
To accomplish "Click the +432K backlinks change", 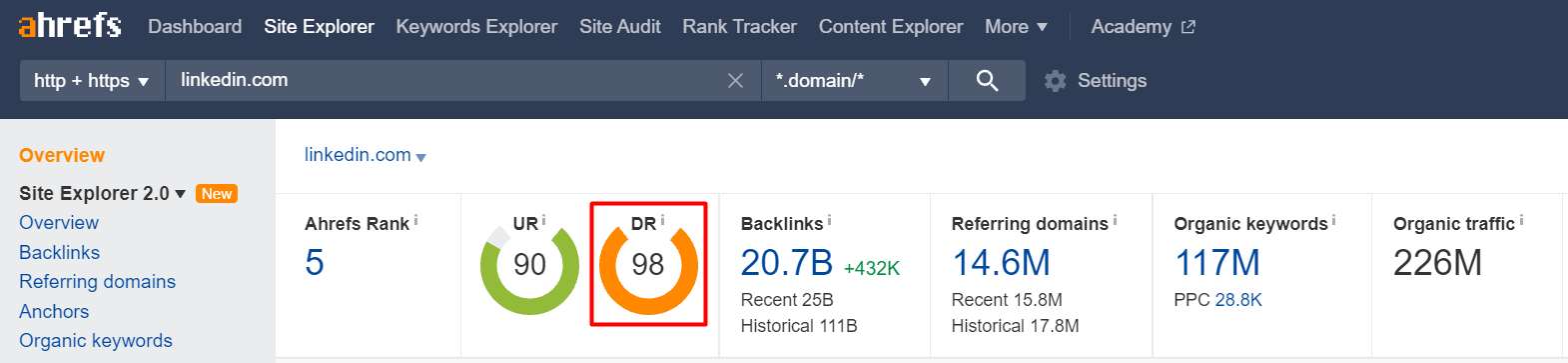I will pyautogui.click(x=872, y=268).
